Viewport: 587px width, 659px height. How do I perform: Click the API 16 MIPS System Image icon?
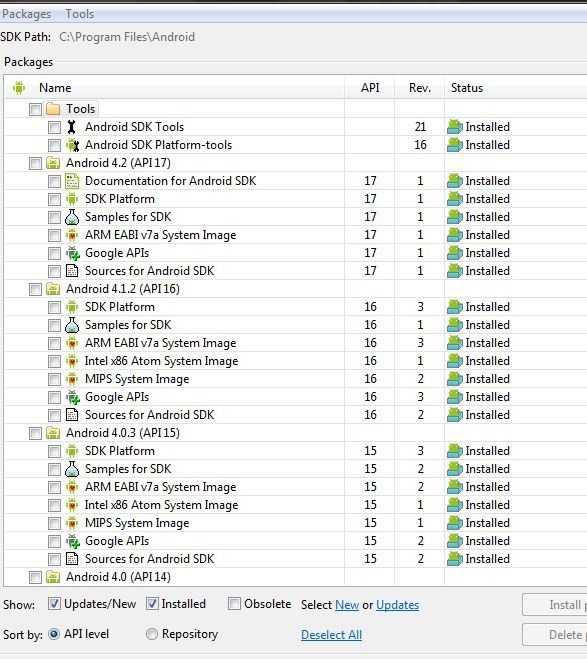(72, 379)
